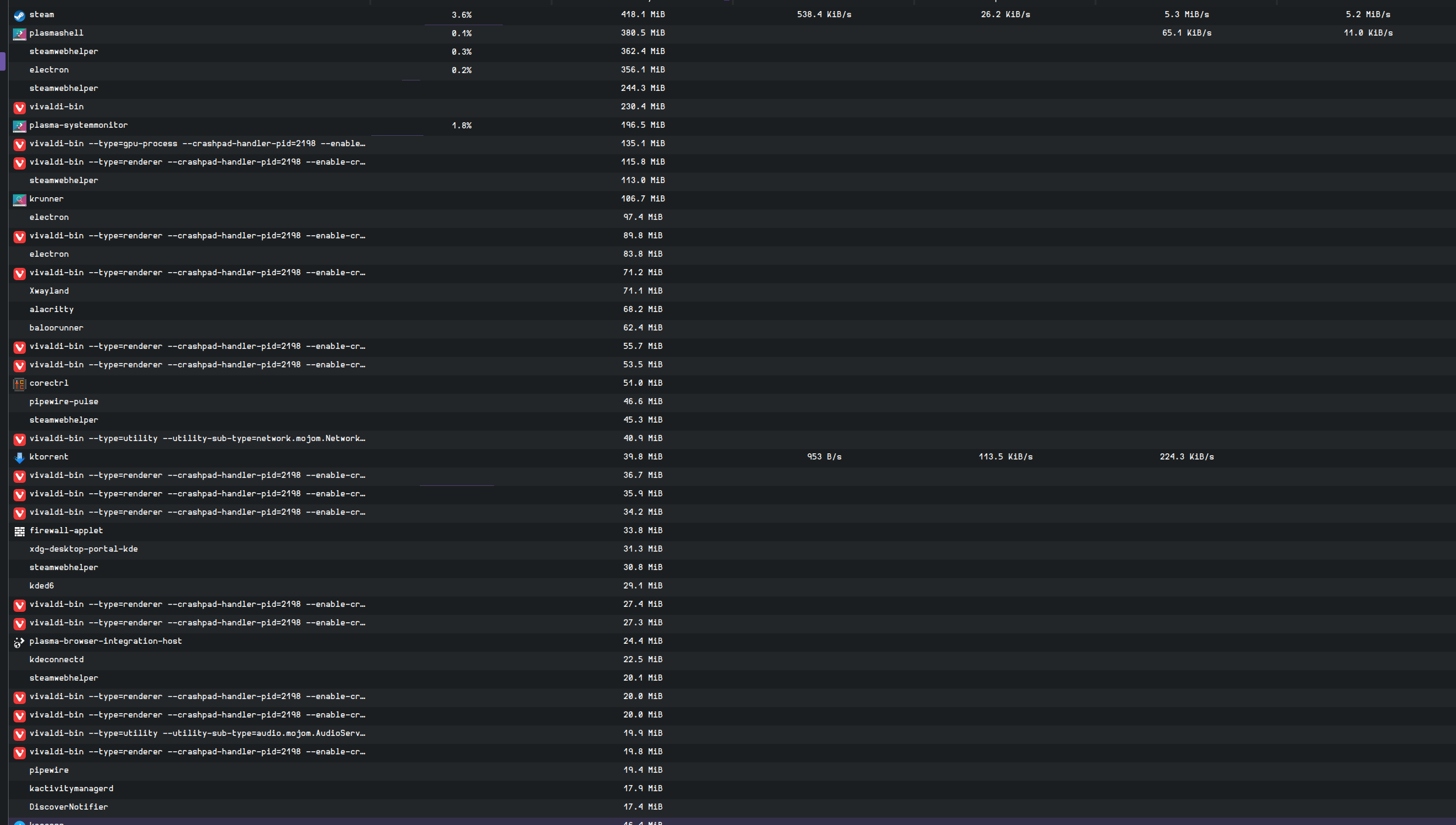Click the Vivaldi icon of renderer using 71.2 MiB
1456x825 pixels.
click(20, 273)
